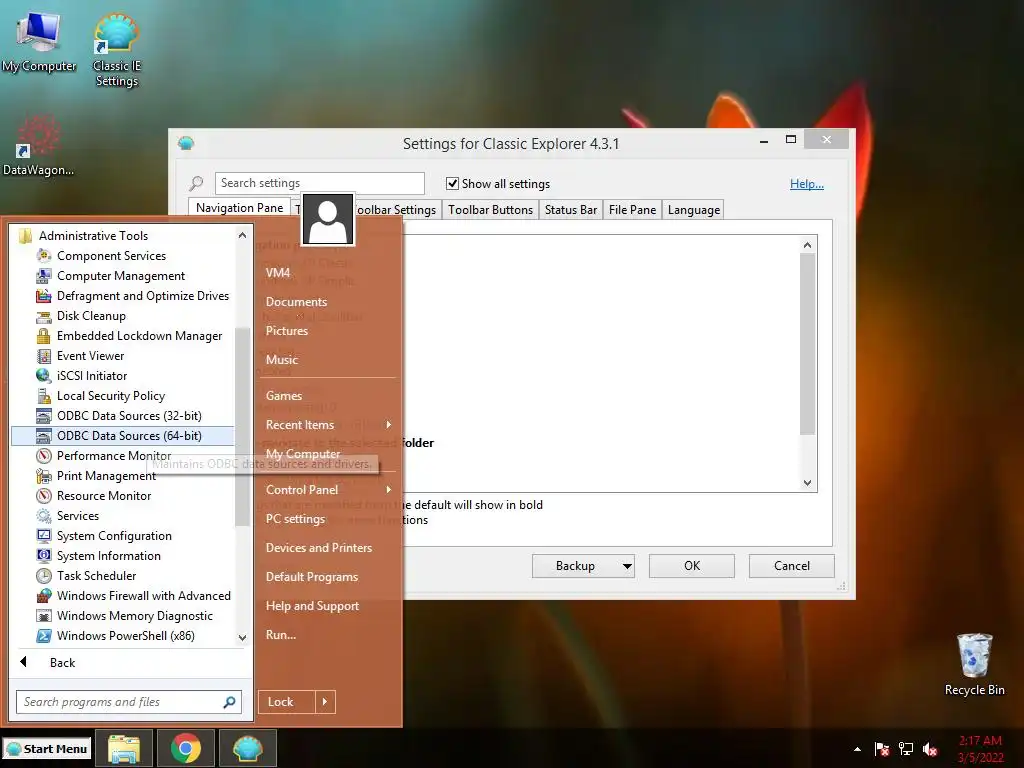The width and height of the screenshot is (1024, 768).
Task: Switch to Toolbar Settings tab
Action: point(396,210)
